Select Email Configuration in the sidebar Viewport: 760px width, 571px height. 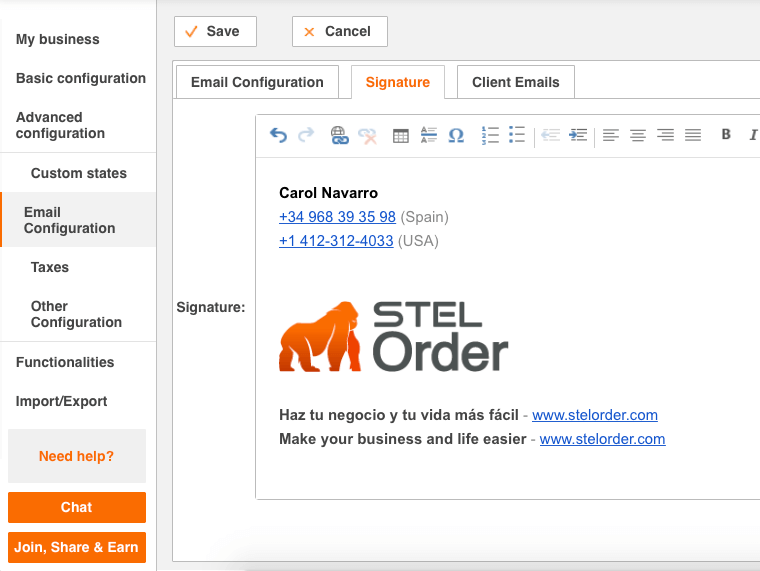[x=79, y=220]
